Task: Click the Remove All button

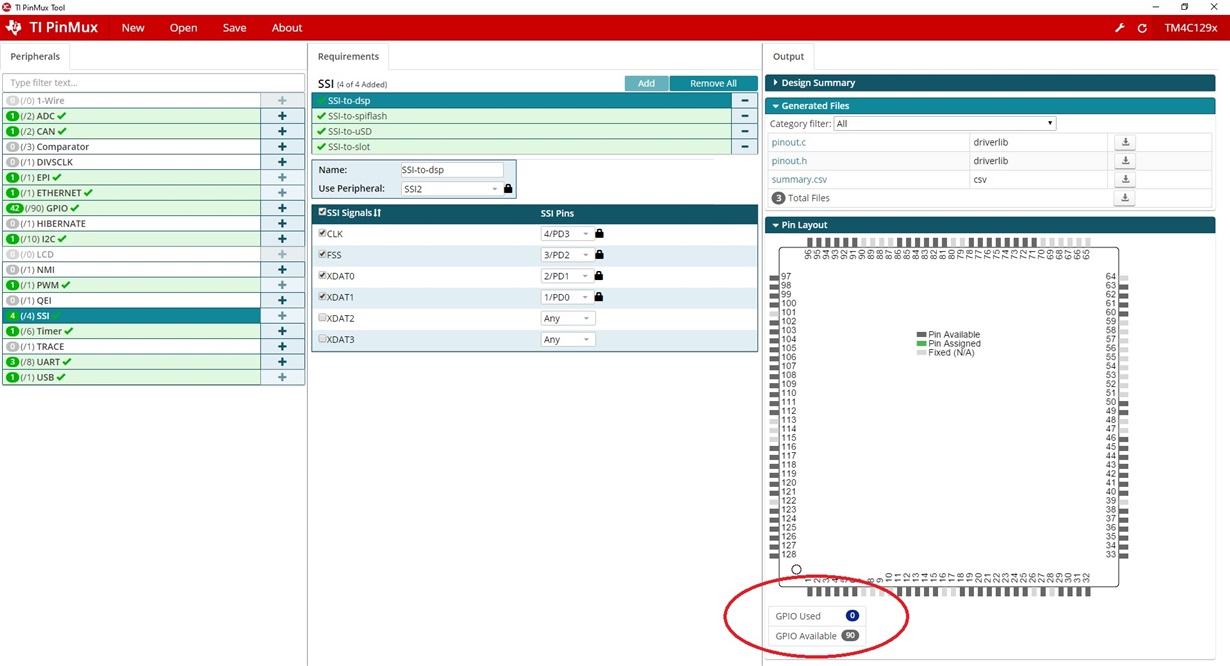Action: point(713,83)
